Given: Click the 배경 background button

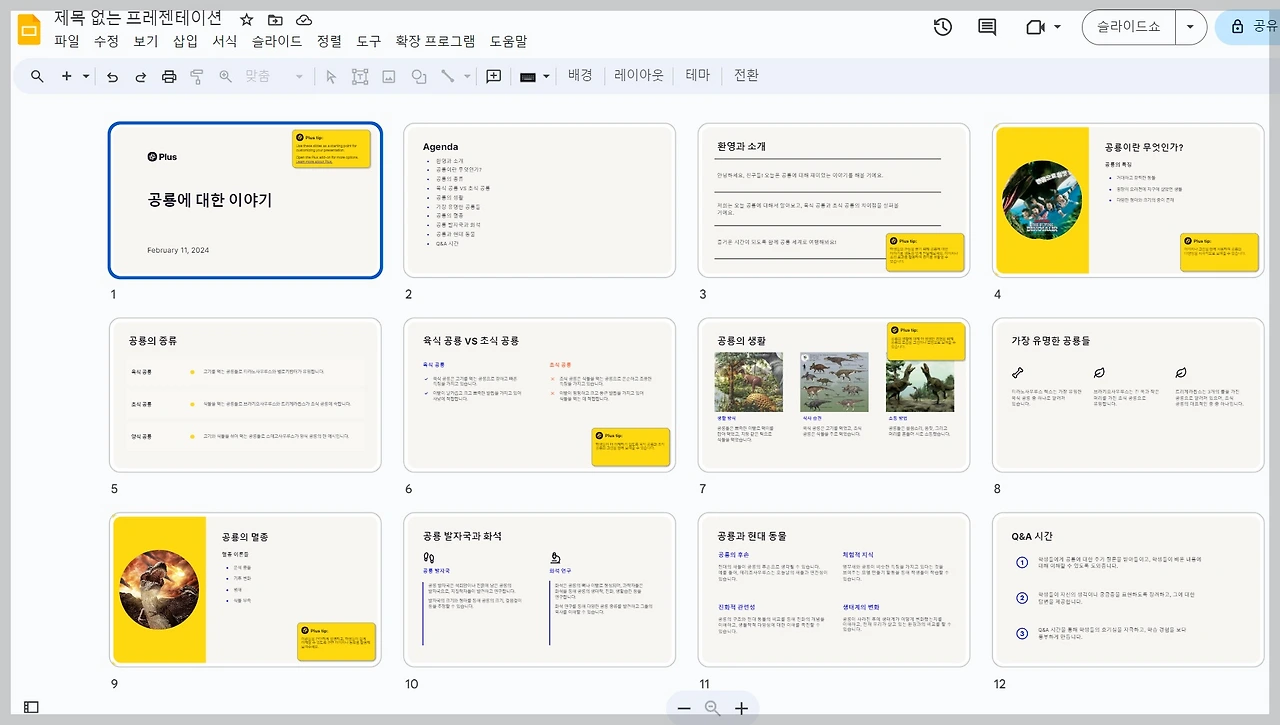Looking at the screenshot, I should [580, 75].
